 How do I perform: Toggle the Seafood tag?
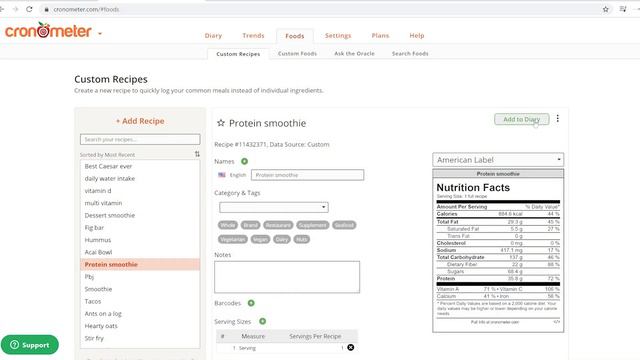pos(344,225)
